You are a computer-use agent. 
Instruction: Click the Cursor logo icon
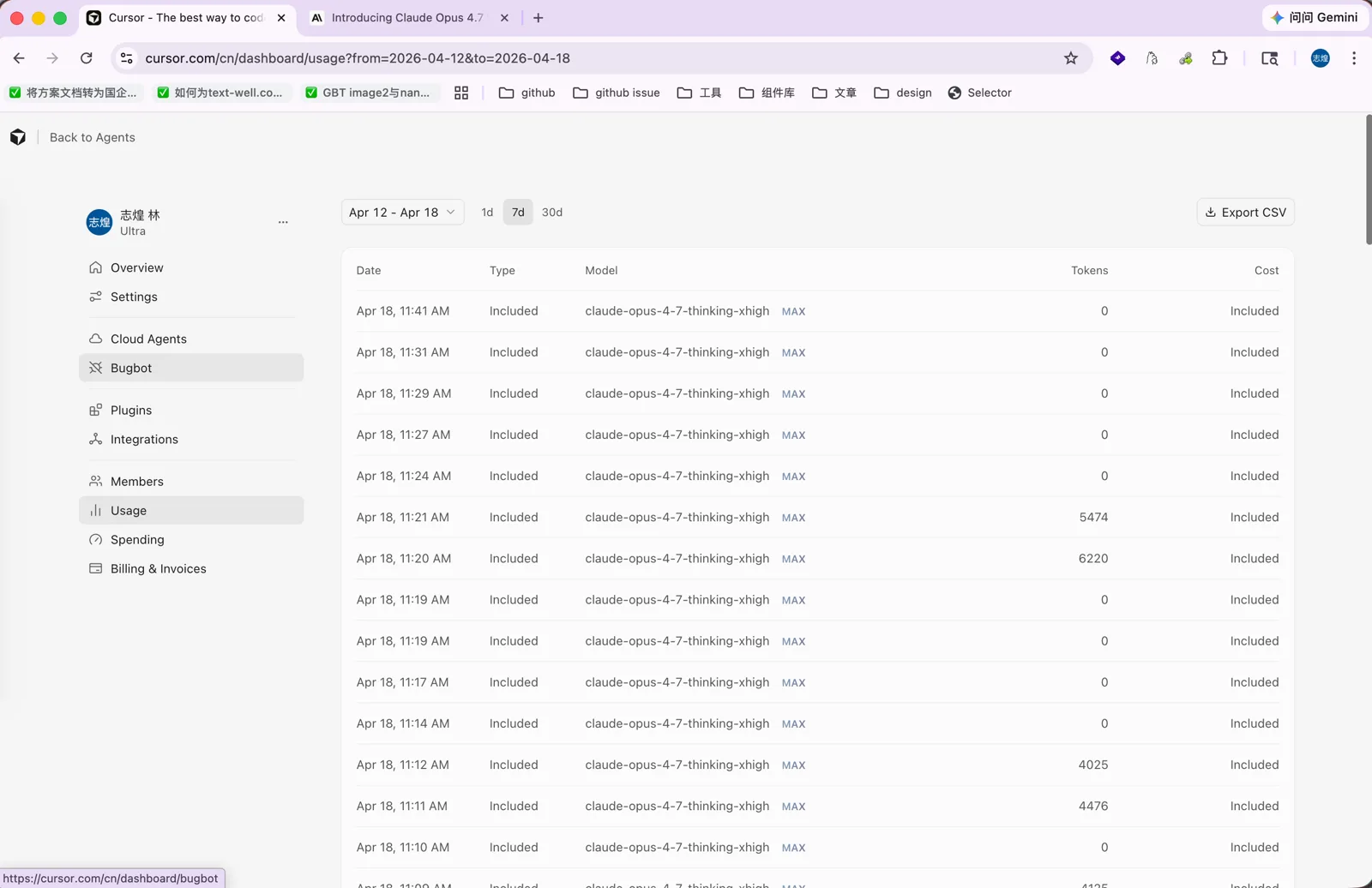tap(18, 137)
